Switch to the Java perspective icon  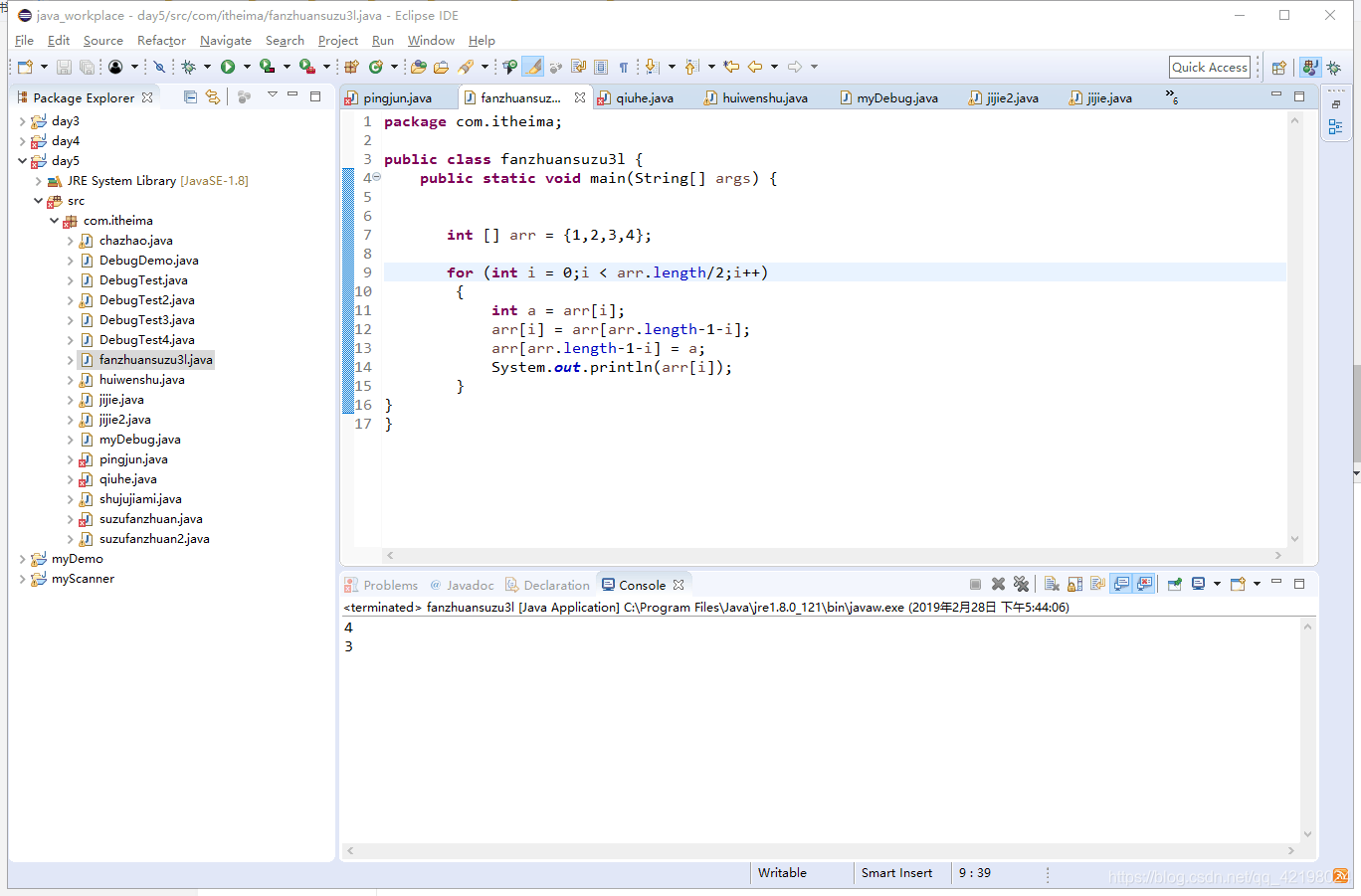pos(1310,67)
